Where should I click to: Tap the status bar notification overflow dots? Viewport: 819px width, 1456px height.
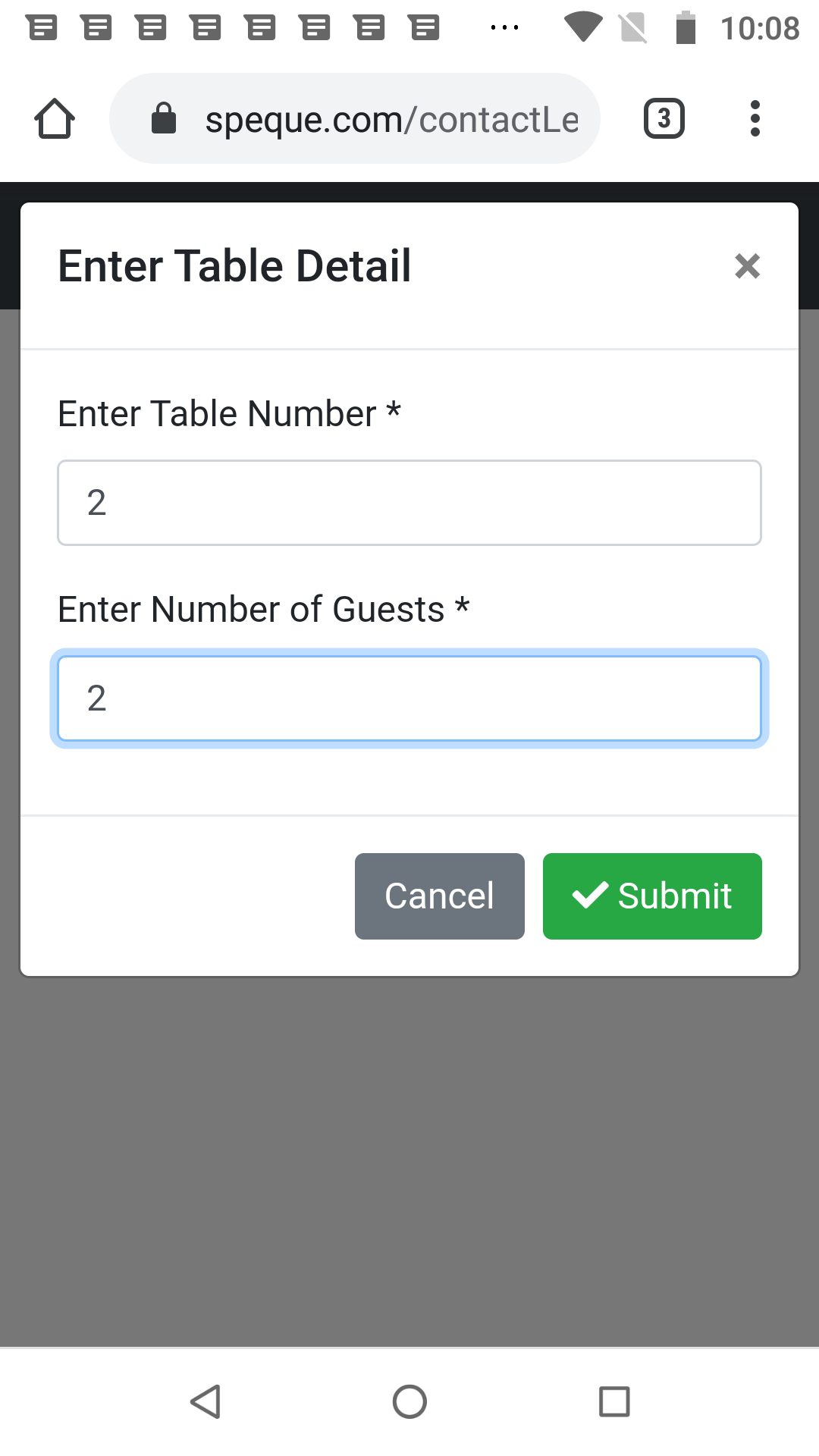click(x=504, y=28)
